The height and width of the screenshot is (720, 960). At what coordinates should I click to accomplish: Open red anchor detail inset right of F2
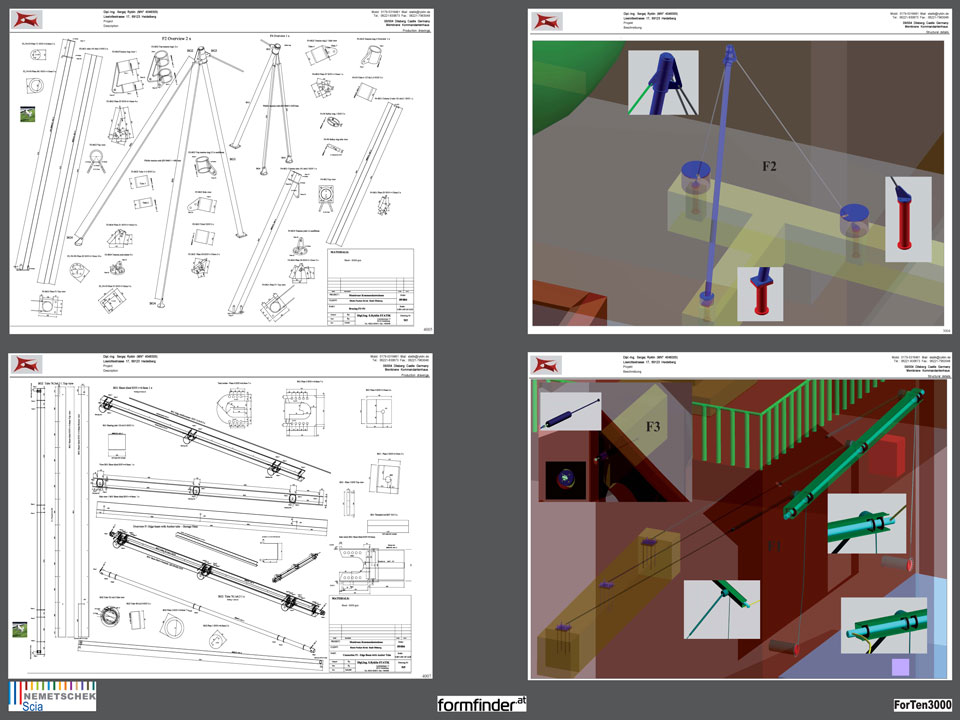pyautogui.click(x=906, y=214)
